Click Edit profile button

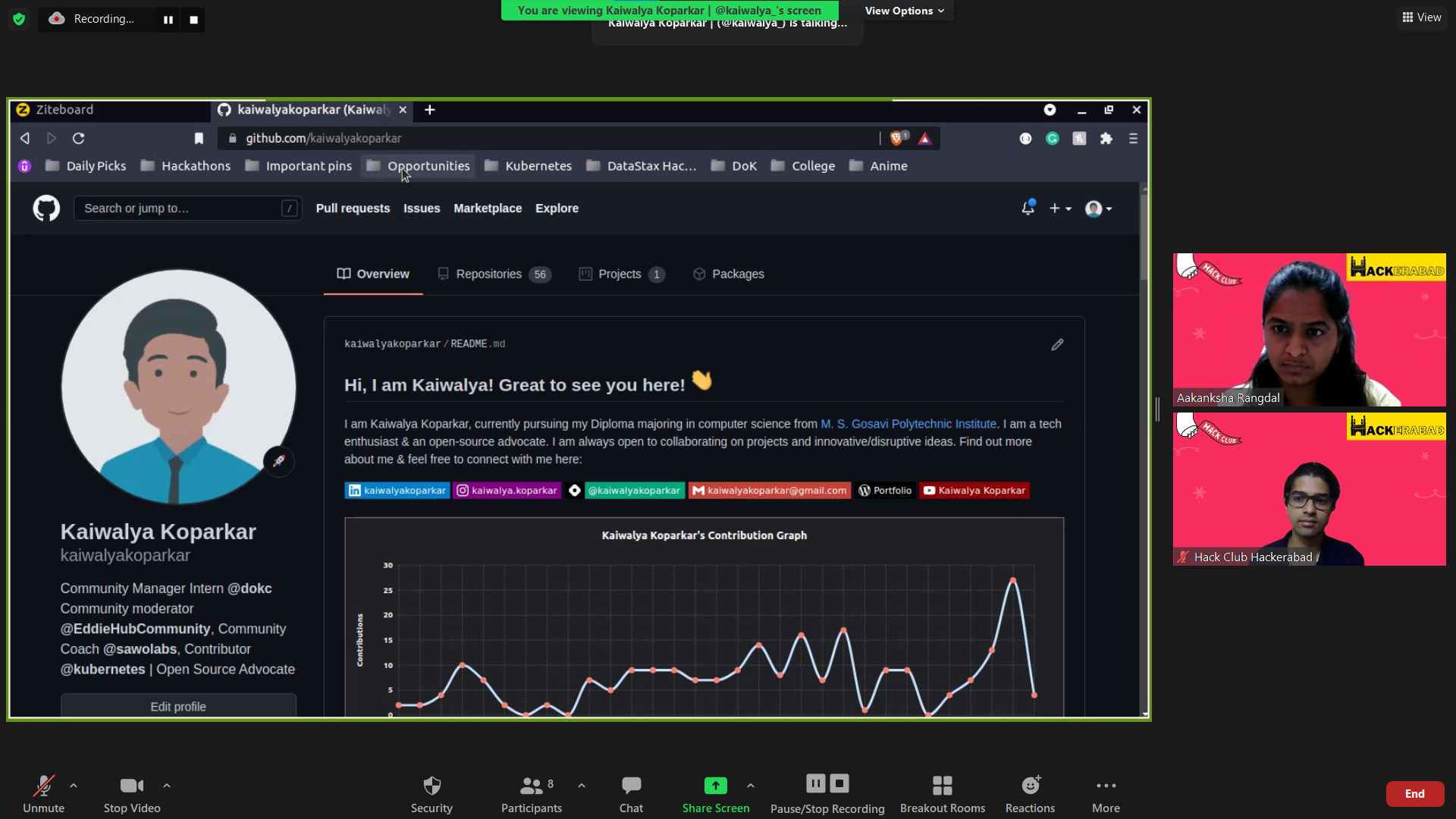178,706
